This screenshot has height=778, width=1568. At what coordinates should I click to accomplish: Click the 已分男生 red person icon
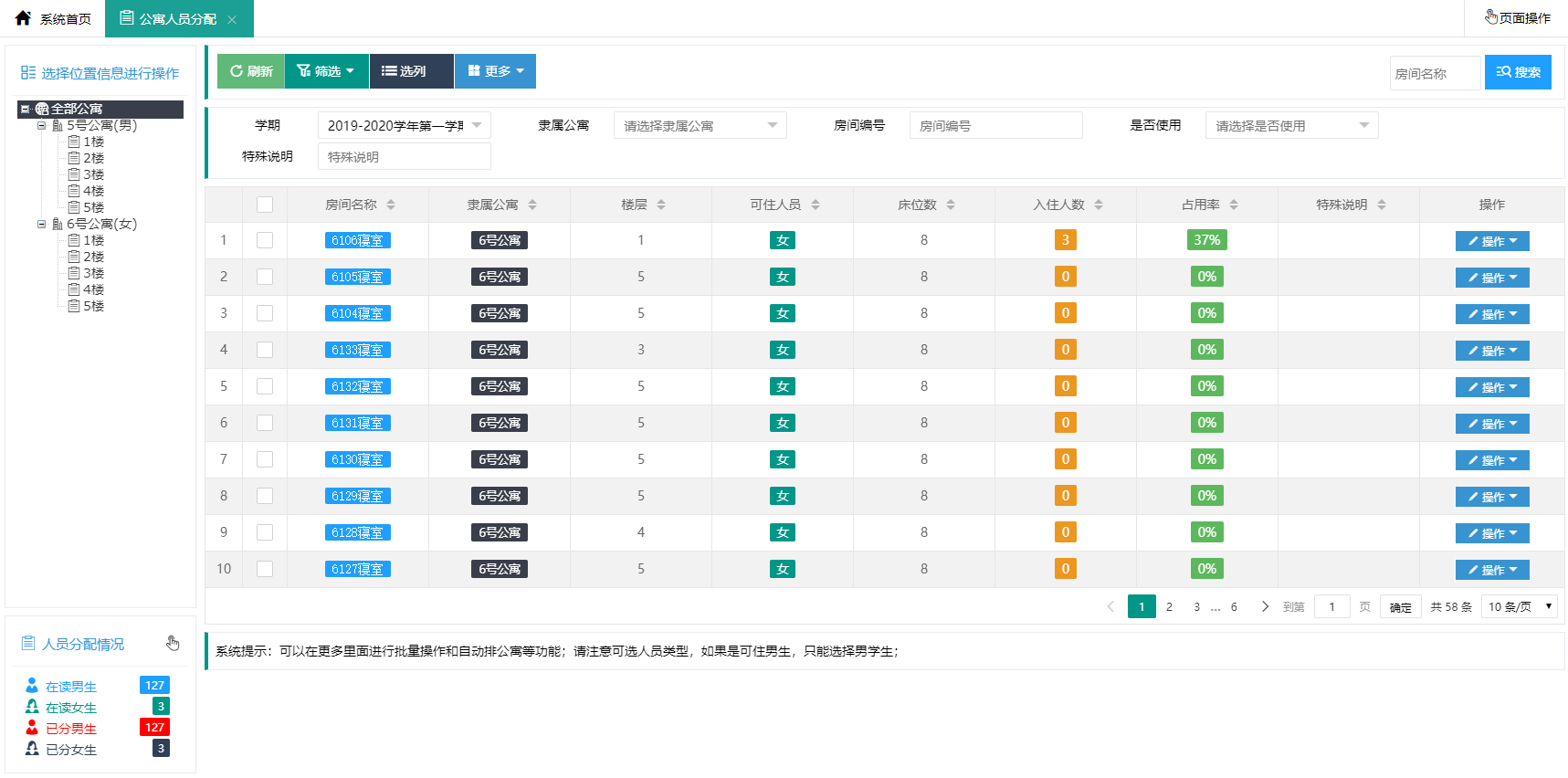click(32, 727)
